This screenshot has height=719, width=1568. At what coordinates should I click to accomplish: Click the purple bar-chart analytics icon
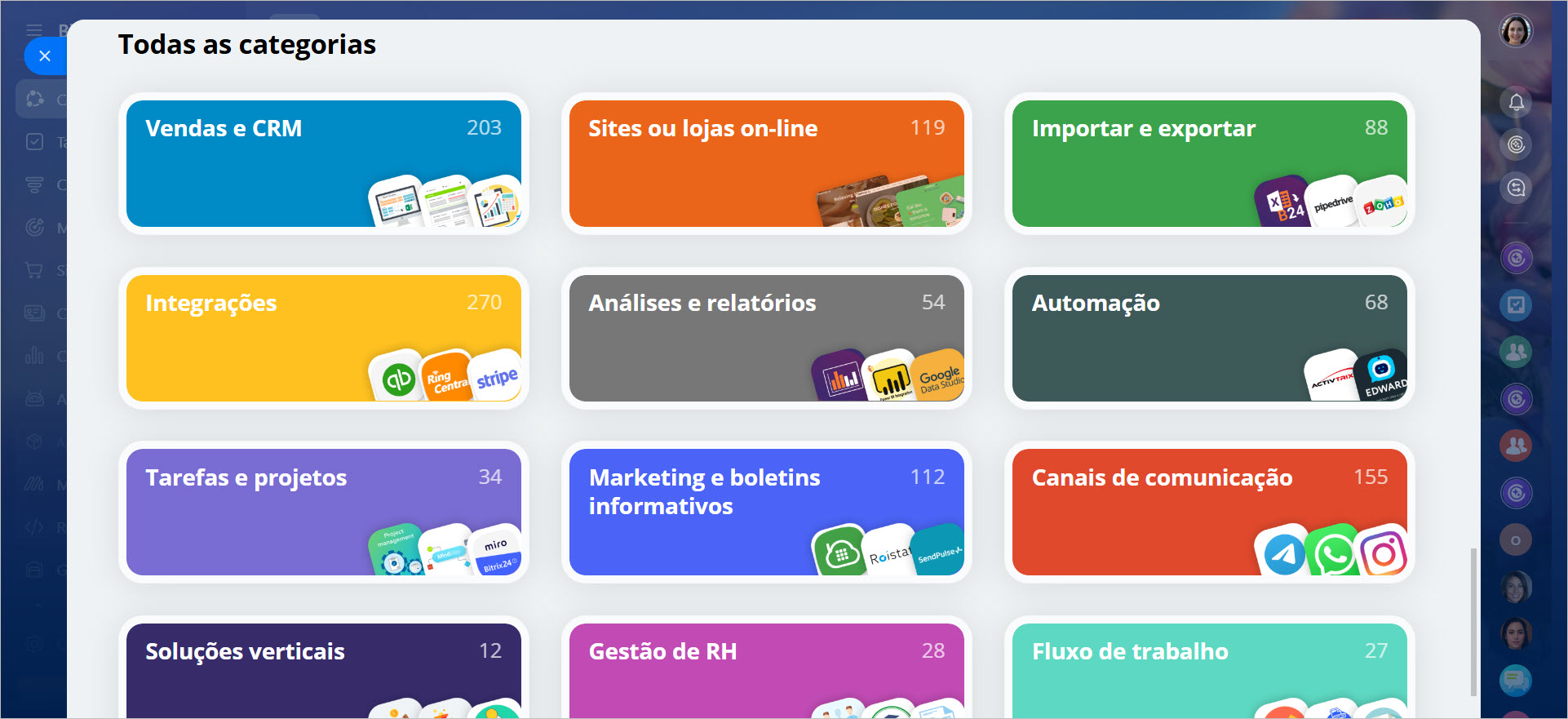pyautogui.click(x=839, y=377)
